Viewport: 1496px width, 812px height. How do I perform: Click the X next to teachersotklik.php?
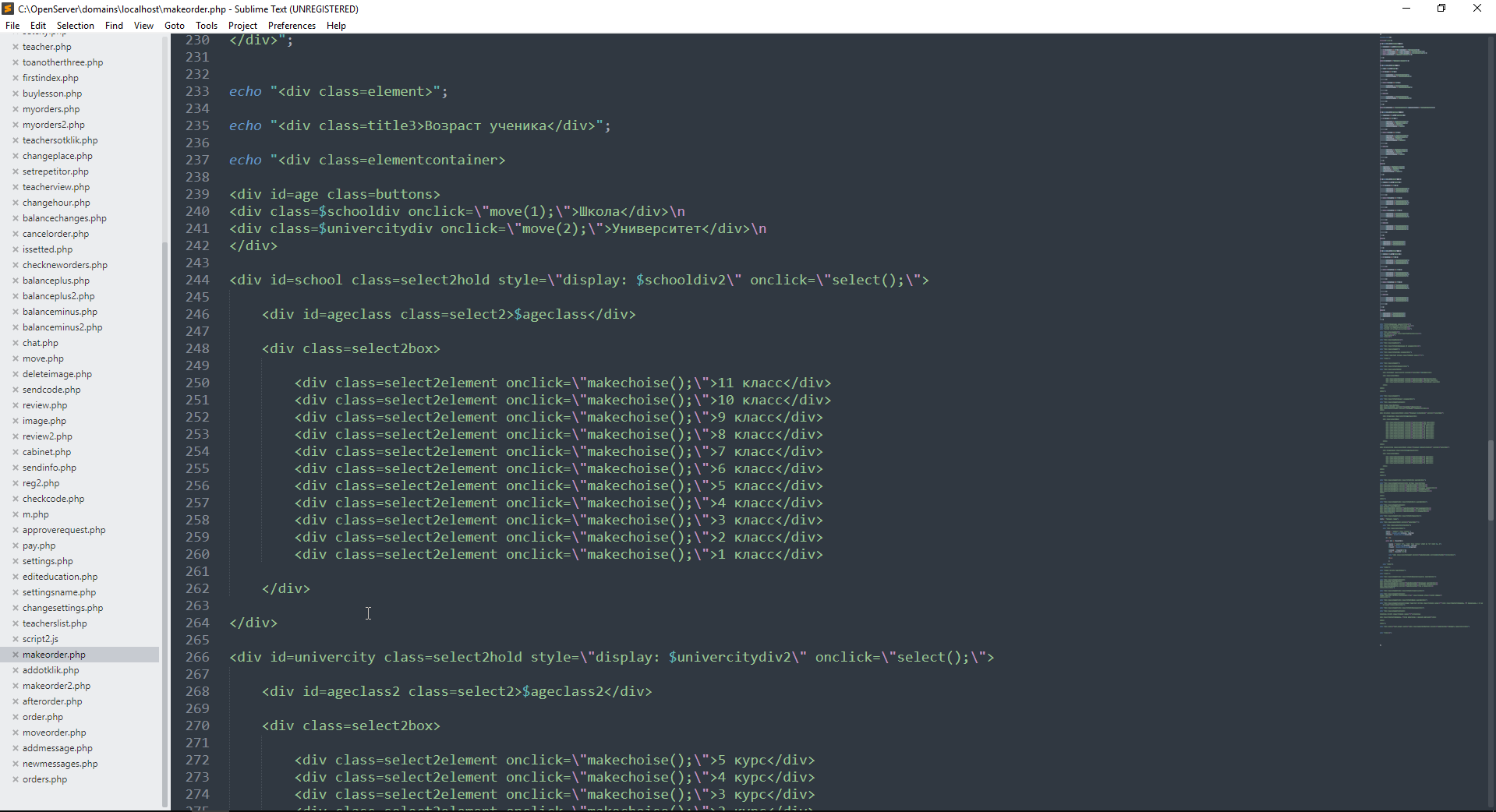point(16,140)
